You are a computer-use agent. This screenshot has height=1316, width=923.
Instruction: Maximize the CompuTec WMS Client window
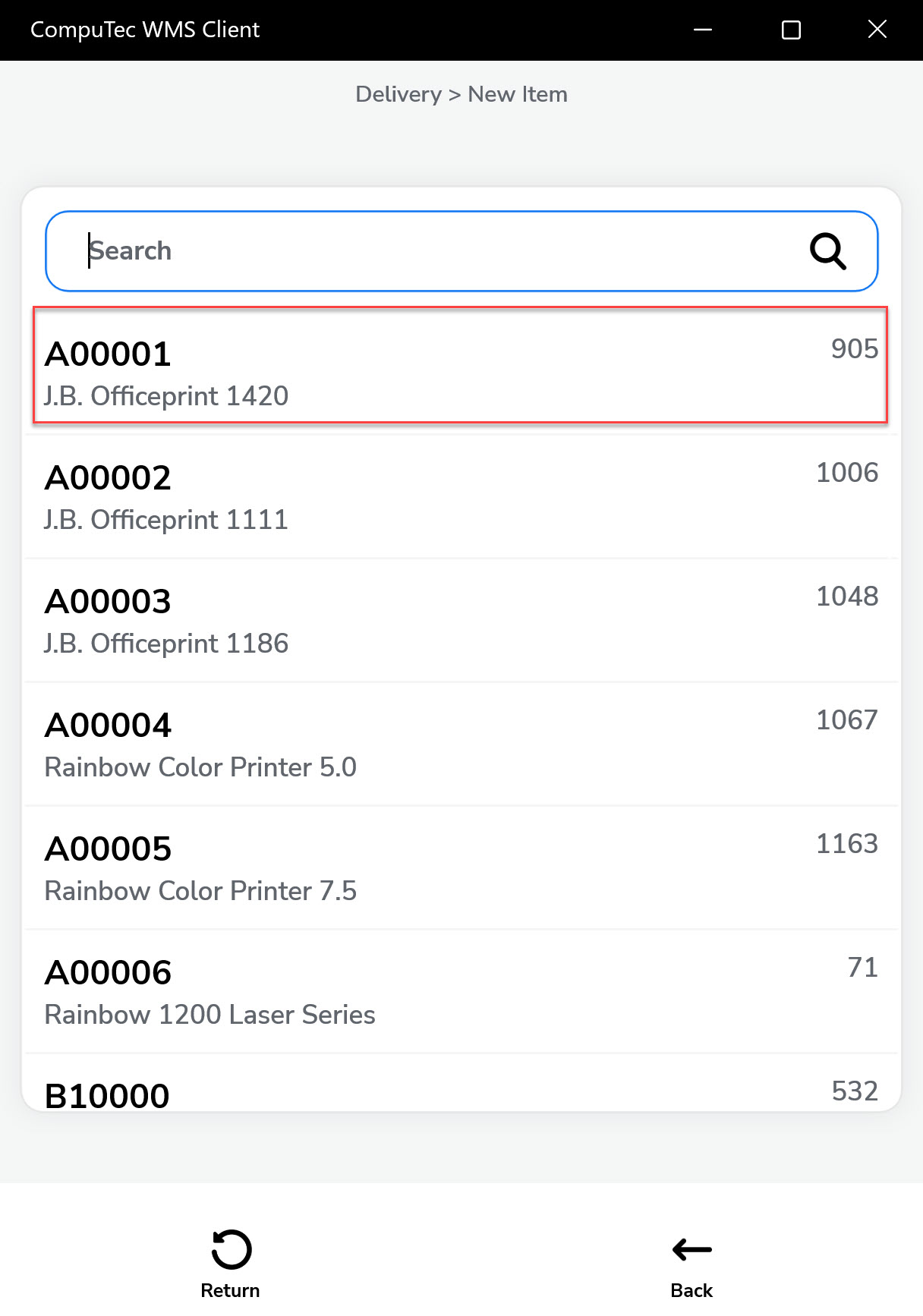pos(791,30)
